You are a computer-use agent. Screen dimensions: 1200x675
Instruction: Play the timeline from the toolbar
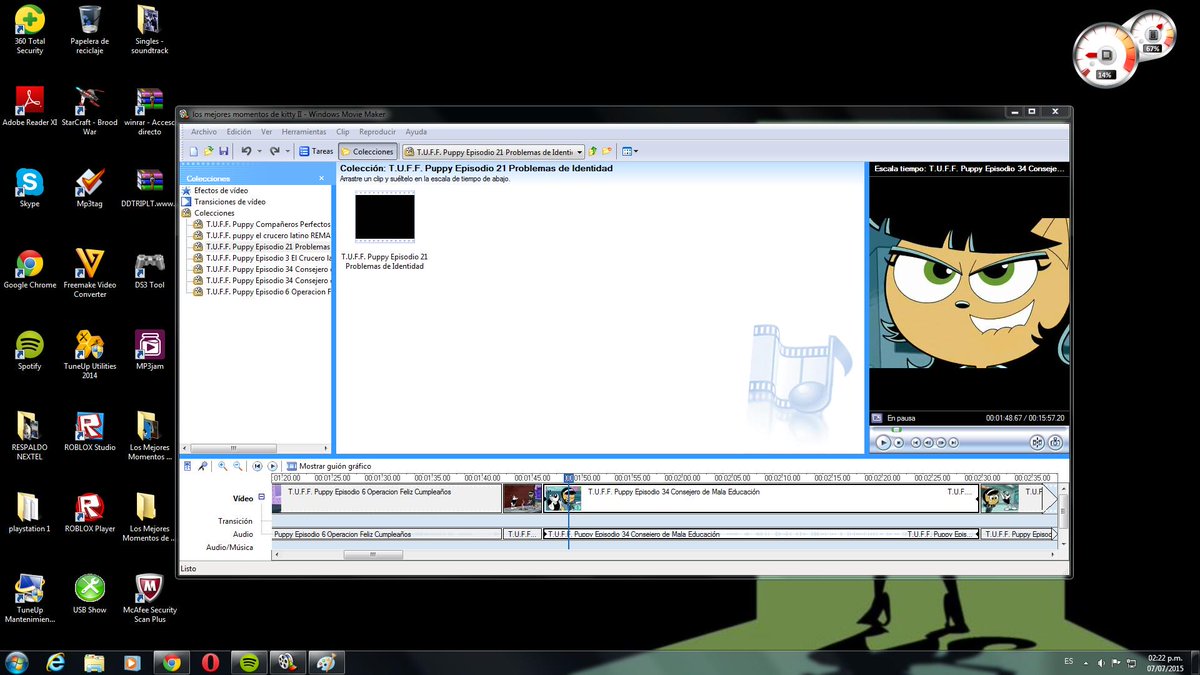[272, 466]
